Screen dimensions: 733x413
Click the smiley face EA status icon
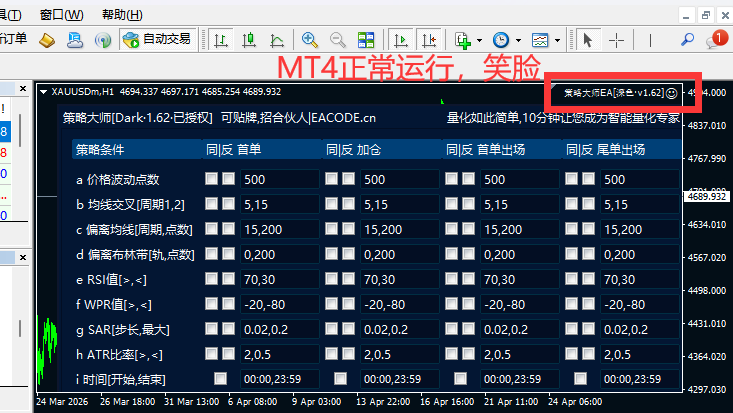tap(671, 93)
